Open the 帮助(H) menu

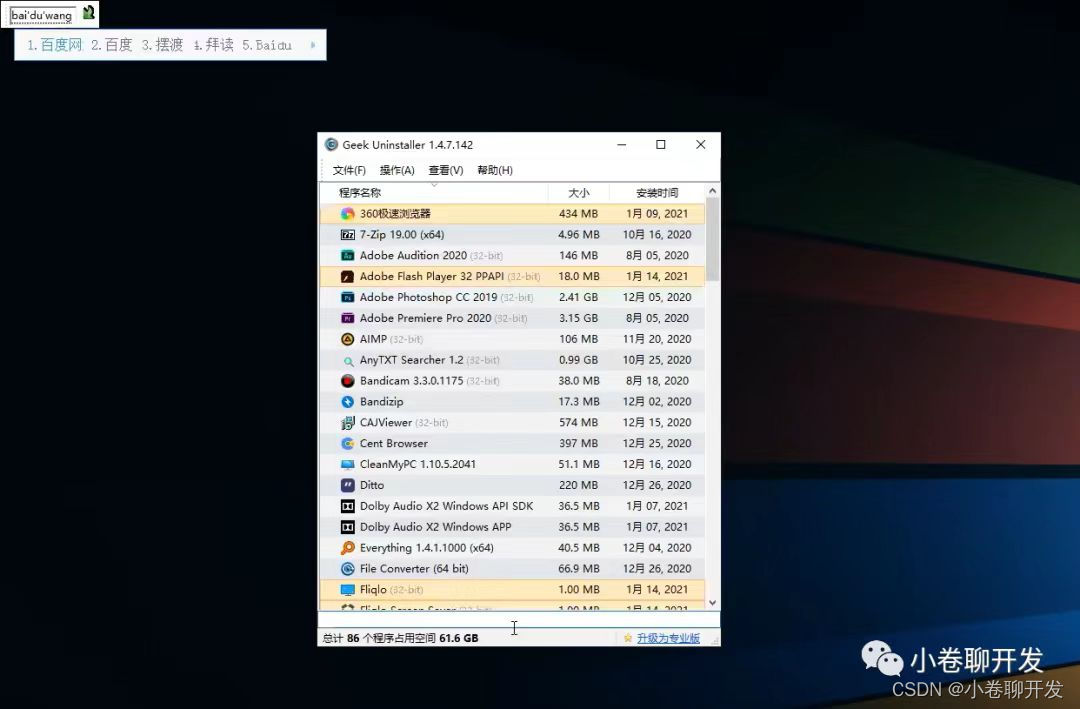pos(495,170)
